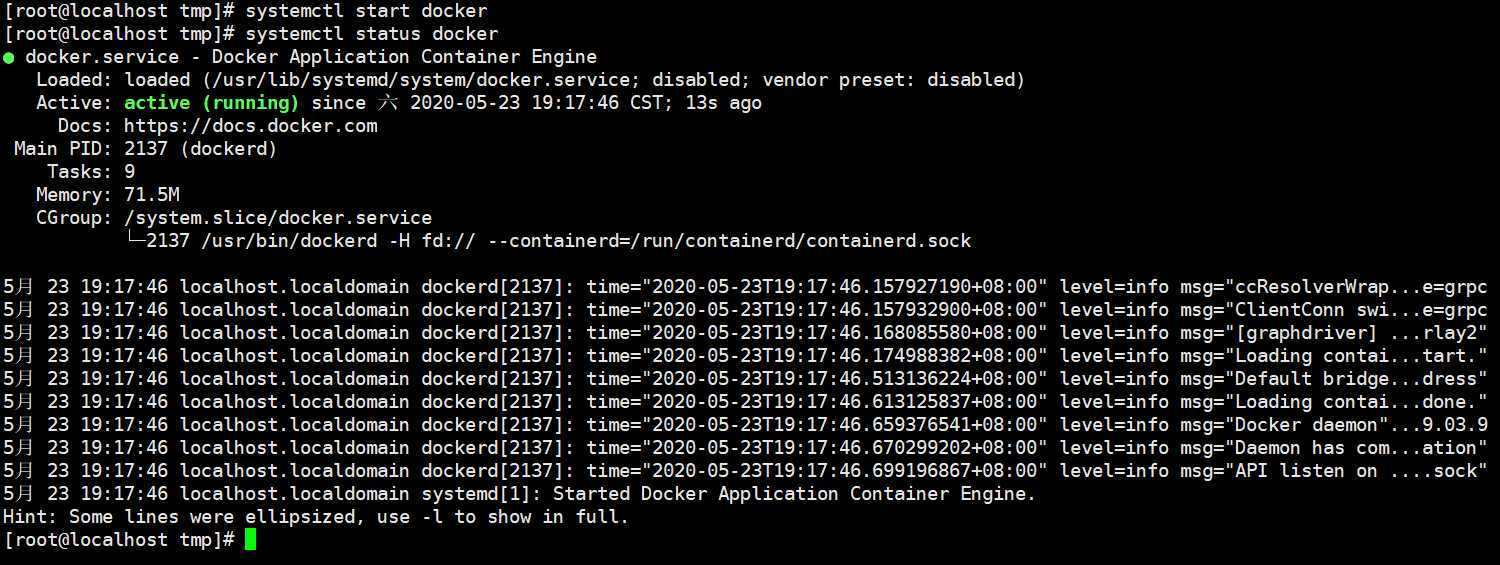Click the green 'active (running)' status text
This screenshot has width=1500, height=565.
pos(211,103)
